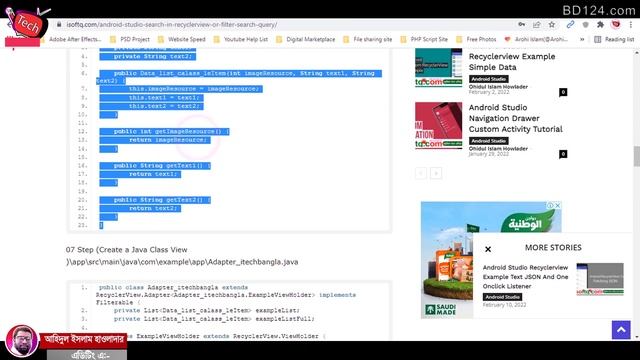
Task: Click the blue link extension icon
Action: [570, 24]
